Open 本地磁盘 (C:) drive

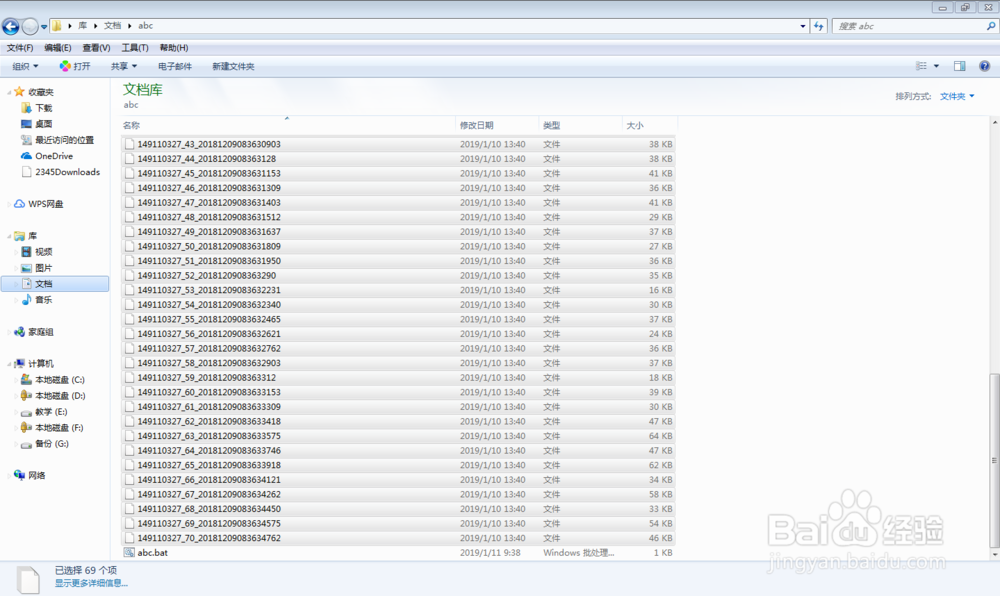coord(59,379)
